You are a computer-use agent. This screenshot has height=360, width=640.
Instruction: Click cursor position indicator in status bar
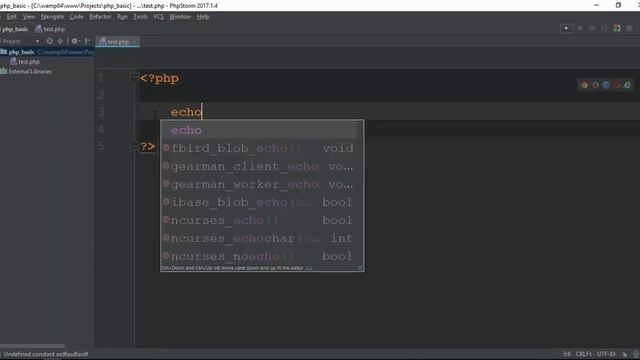coord(567,354)
